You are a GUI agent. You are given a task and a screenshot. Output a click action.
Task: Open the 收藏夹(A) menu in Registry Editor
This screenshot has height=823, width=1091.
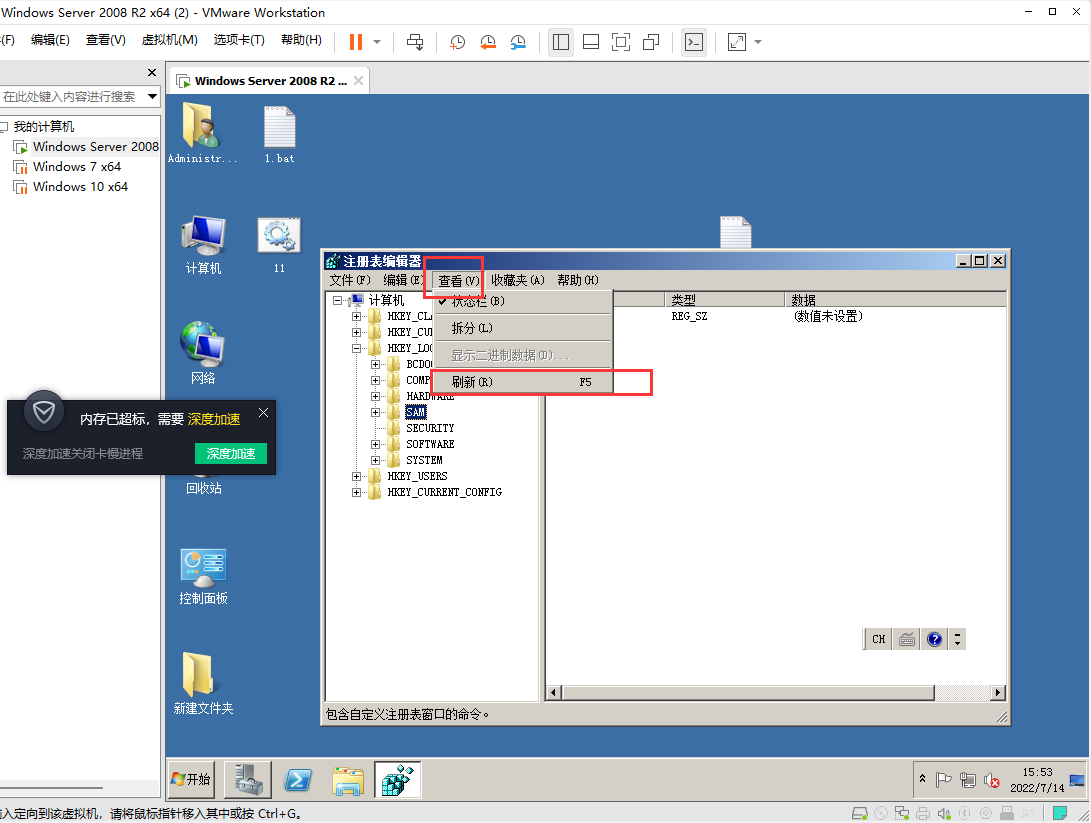point(518,280)
